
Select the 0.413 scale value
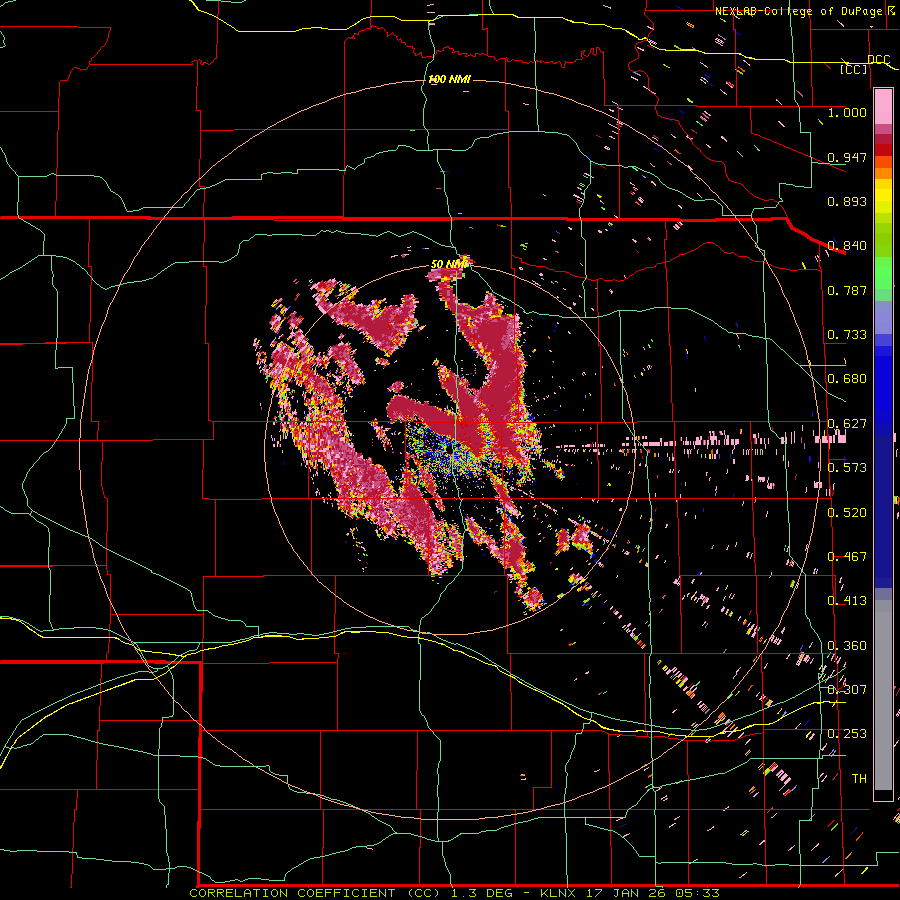847,601
